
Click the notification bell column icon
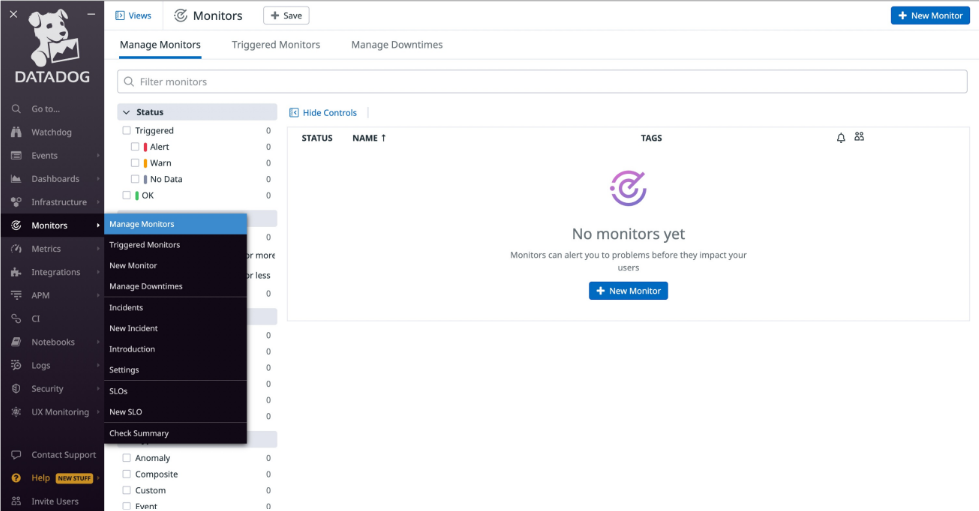pyautogui.click(x=841, y=138)
